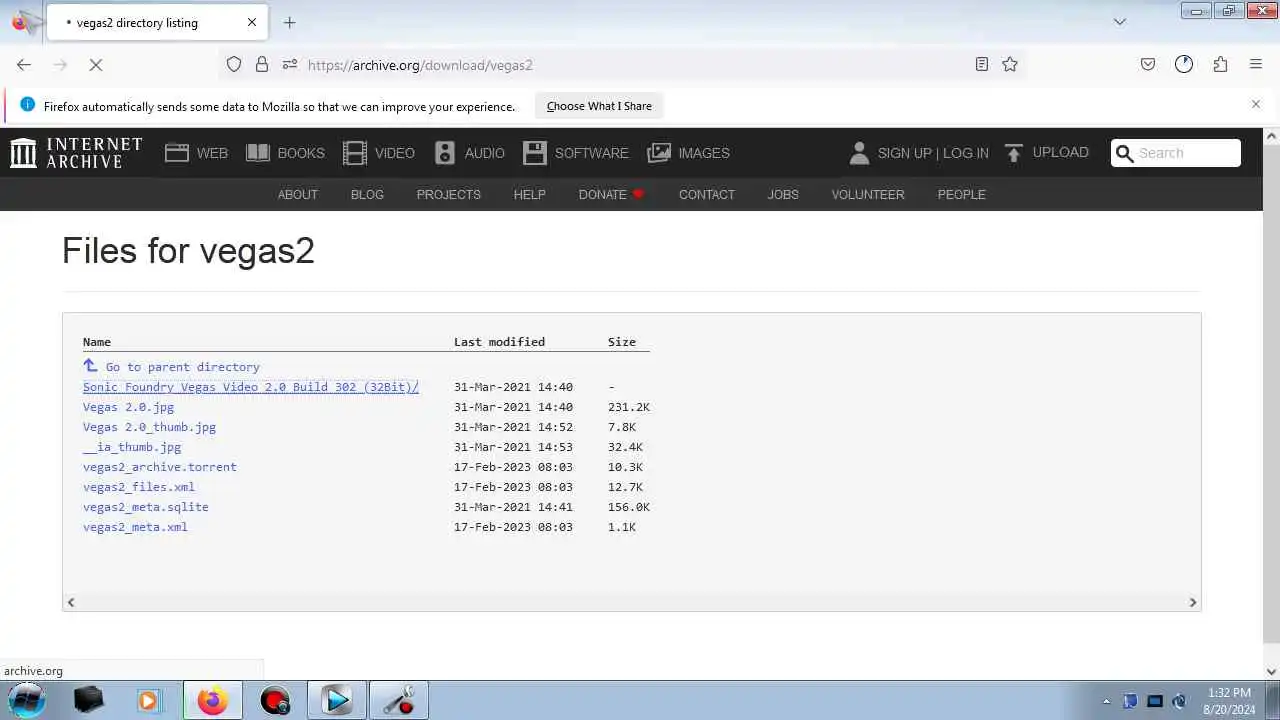The height and width of the screenshot is (720, 1280).
Task: Open the PROJECTS menu item
Action: click(449, 194)
